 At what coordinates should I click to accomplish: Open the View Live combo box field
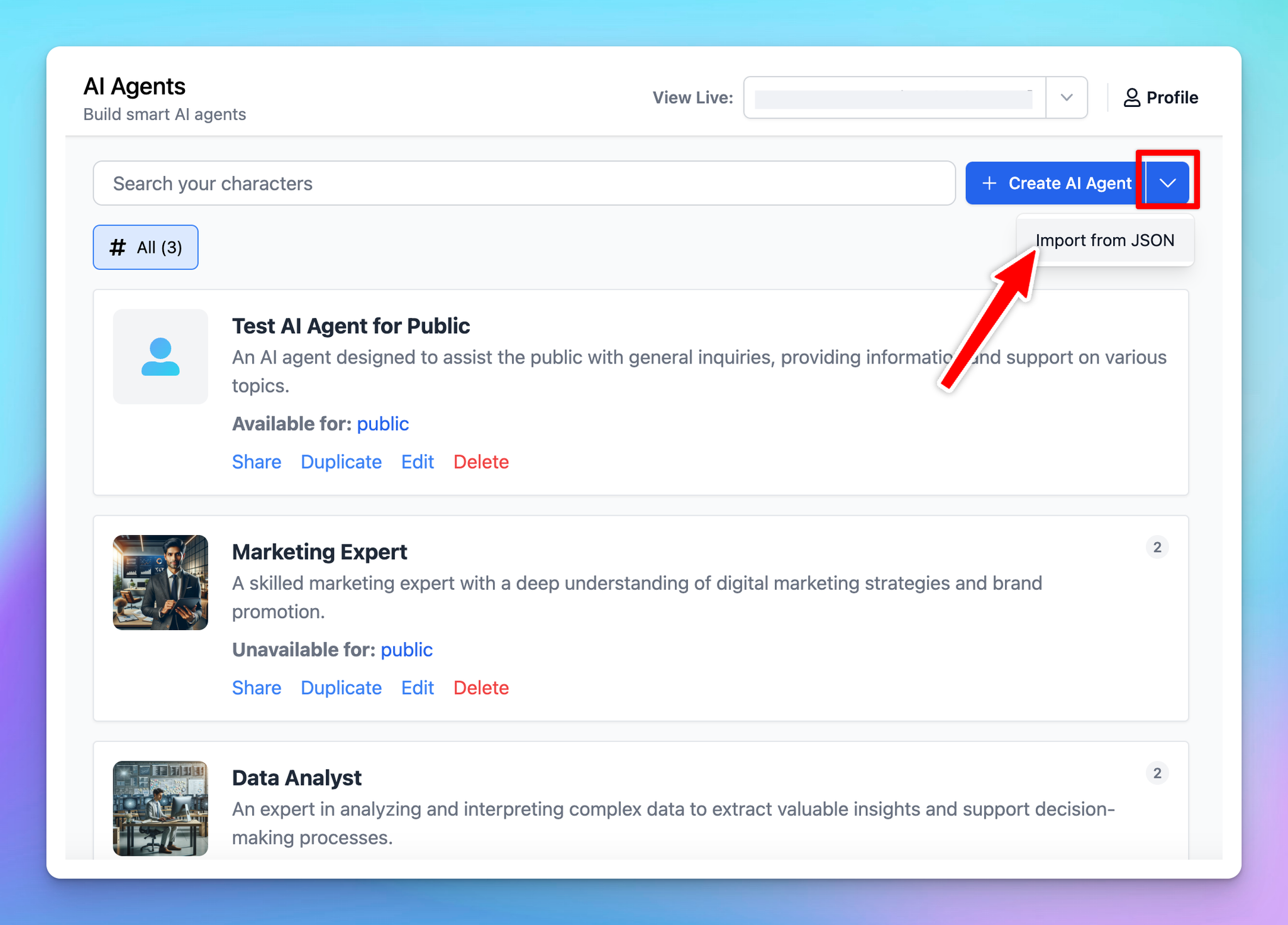coord(915,97)
